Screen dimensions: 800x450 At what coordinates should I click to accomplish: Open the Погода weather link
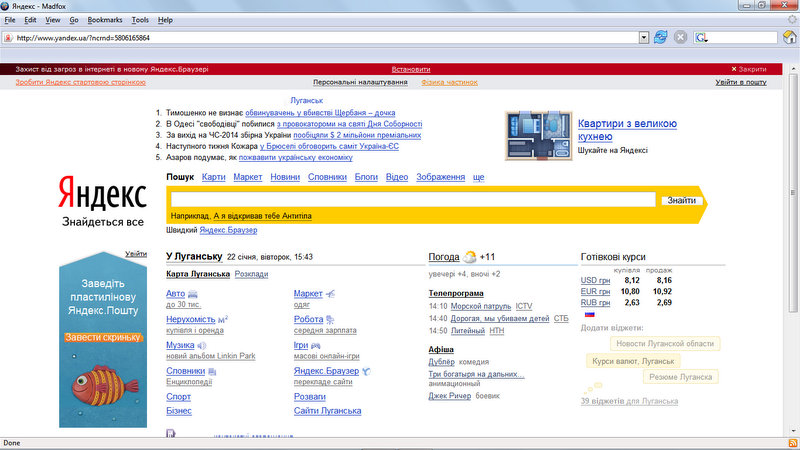point(443,257)
